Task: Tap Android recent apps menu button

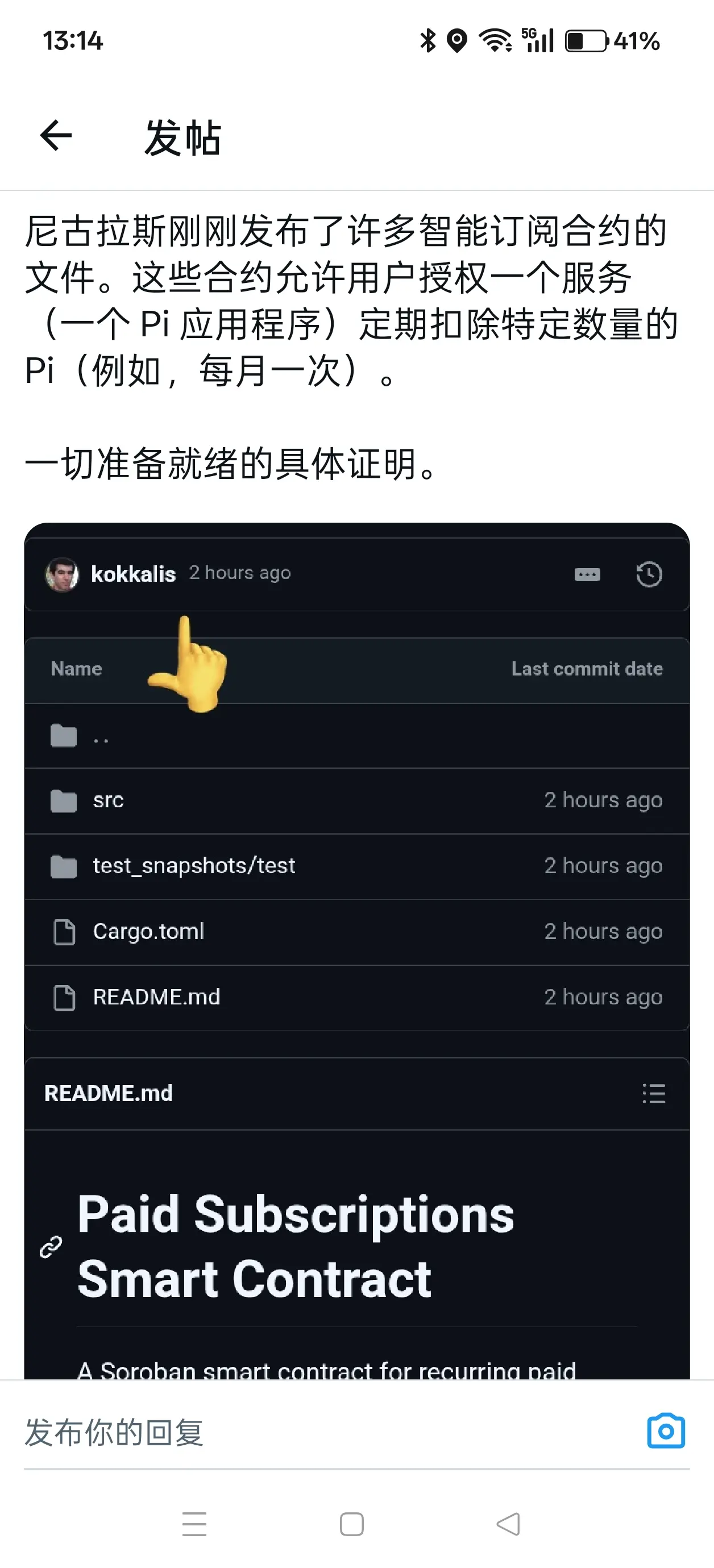Action: click(x=194, y=1524)
